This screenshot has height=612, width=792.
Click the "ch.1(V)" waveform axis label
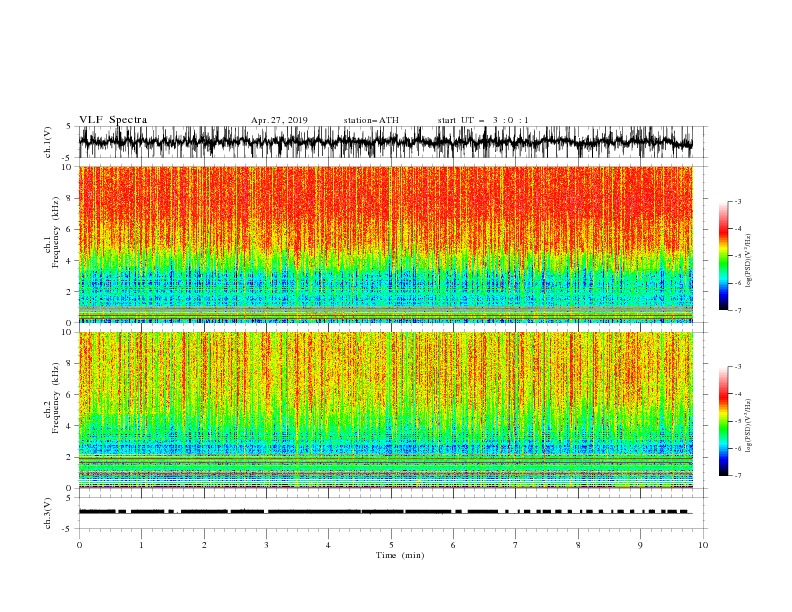click(48, 142)
